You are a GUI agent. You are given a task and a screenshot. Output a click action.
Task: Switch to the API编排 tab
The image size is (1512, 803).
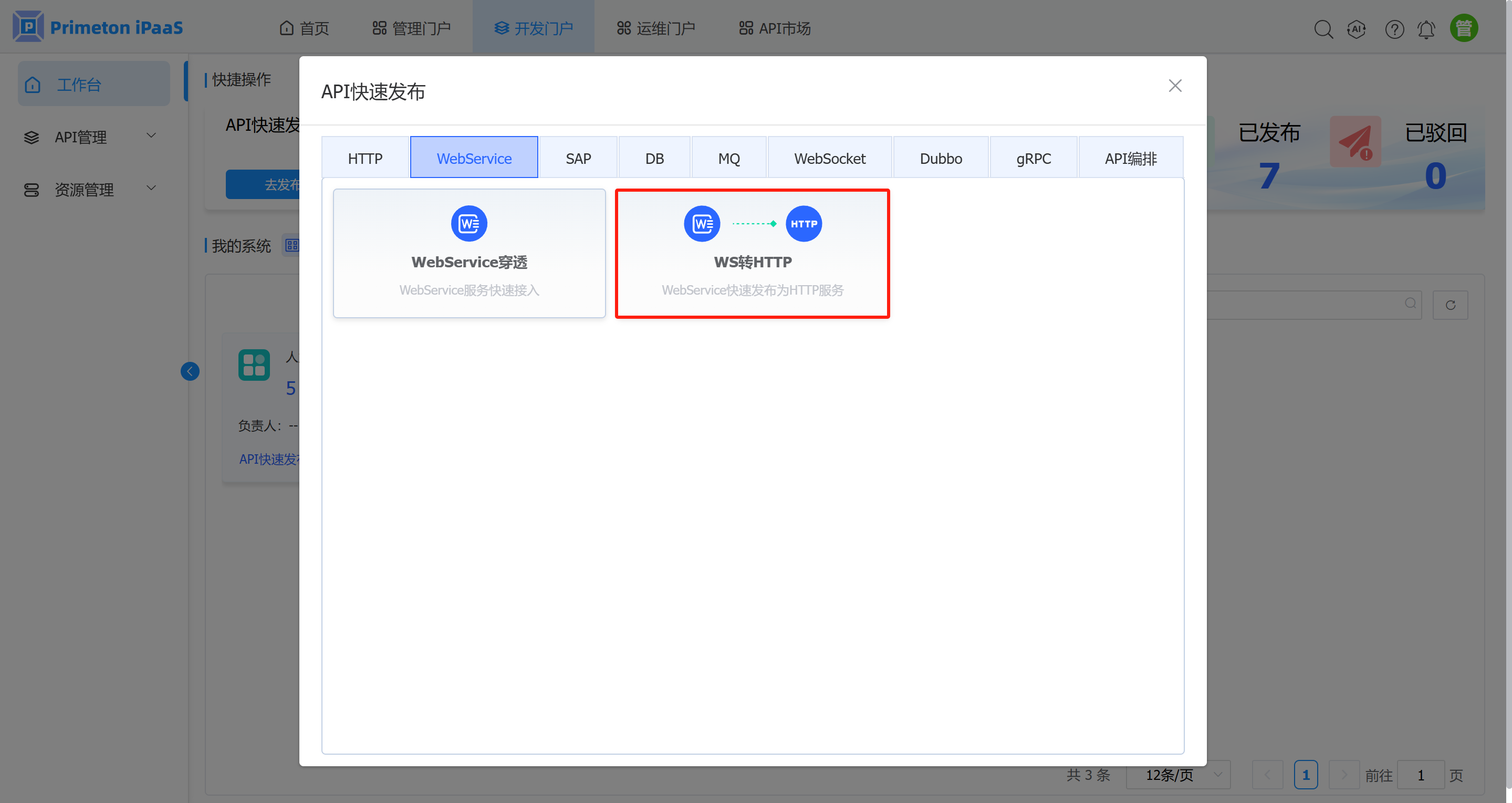pyautogui.click(x=1131, y=158)
